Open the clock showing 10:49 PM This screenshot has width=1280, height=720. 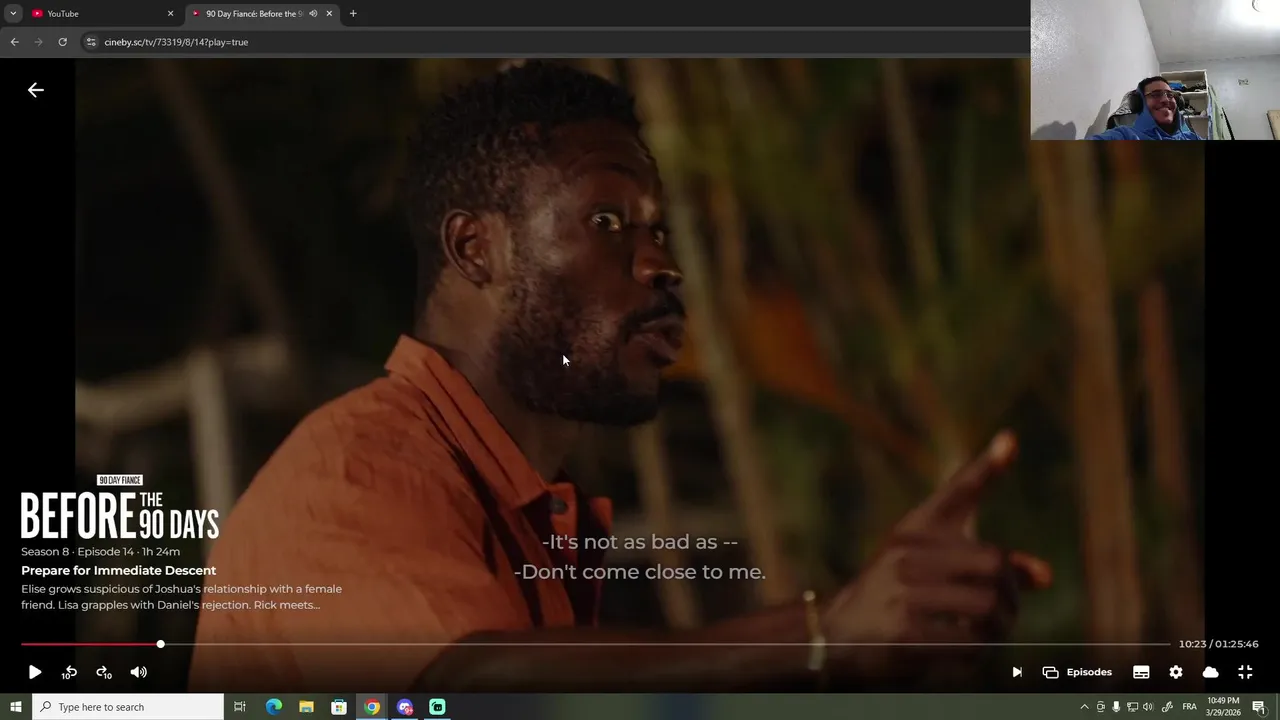pyautogui.click(x=1223, y=707)
